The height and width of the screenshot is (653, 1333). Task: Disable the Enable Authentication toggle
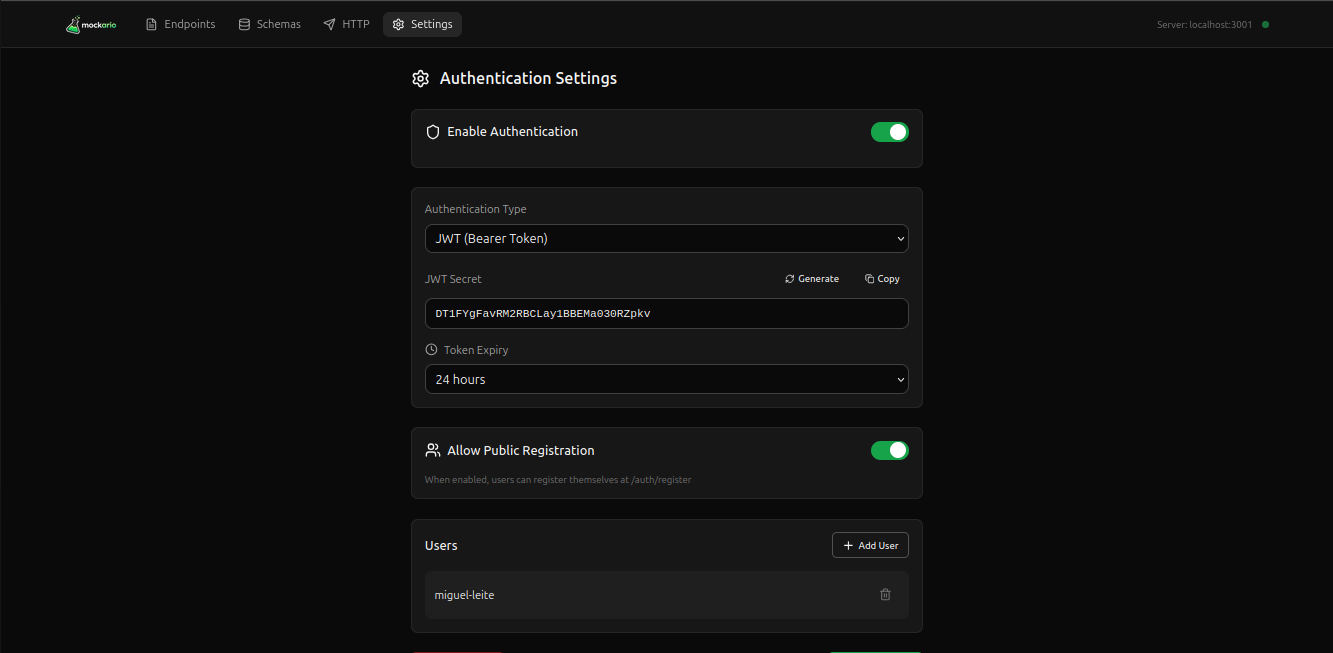pos(889,132)
